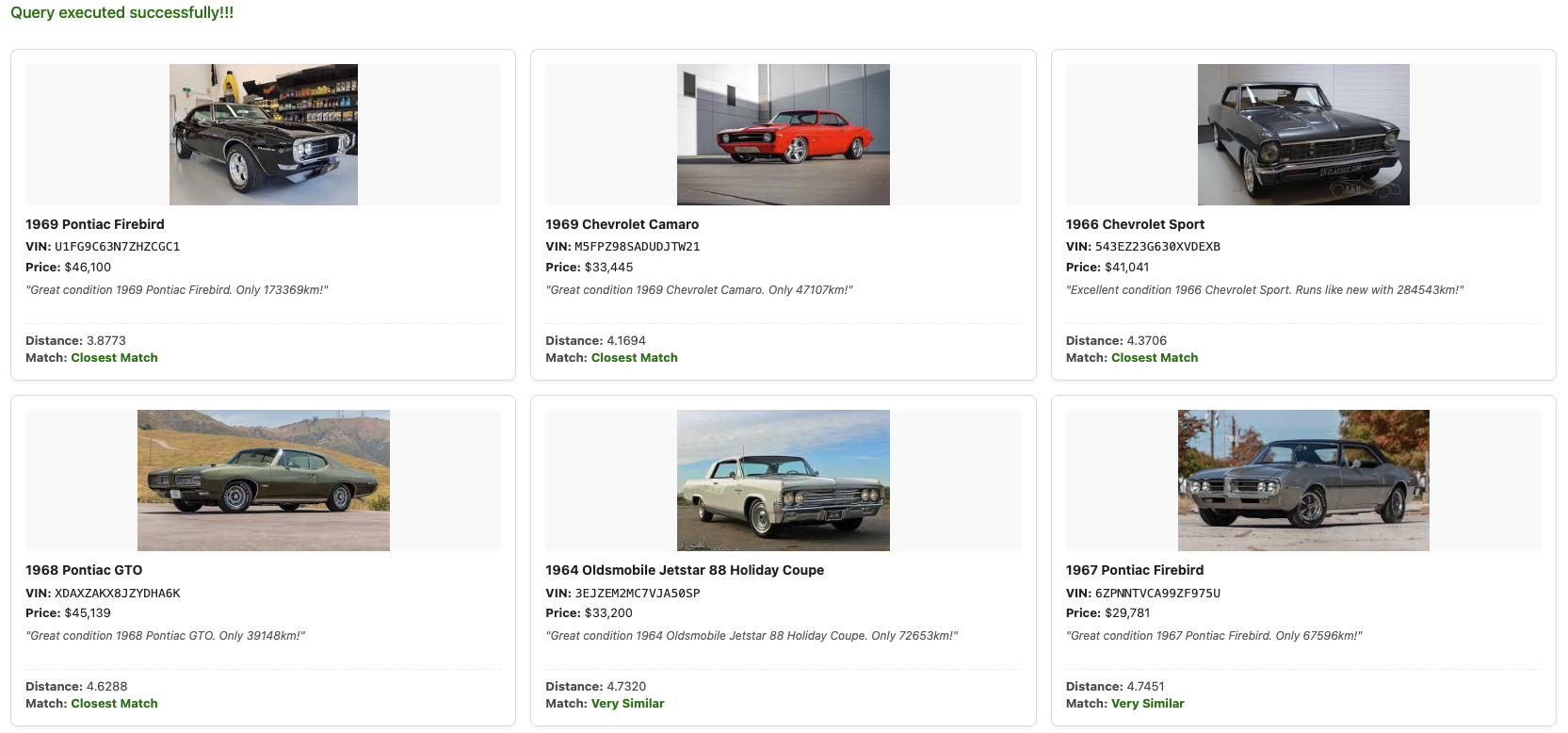Click the black 1969 Pontiac Firebird photo

(264, 135)
